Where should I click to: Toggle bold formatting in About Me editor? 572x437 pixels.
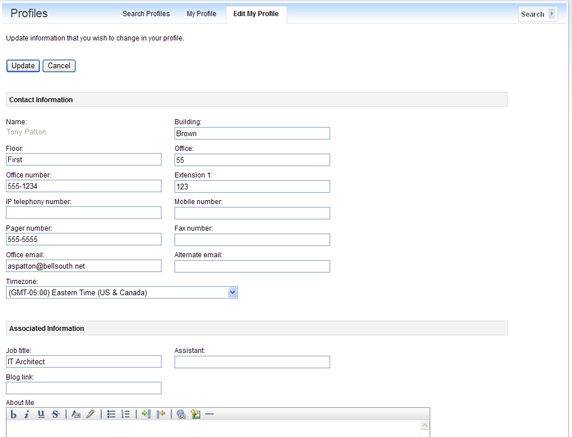(x=13, y=414)
